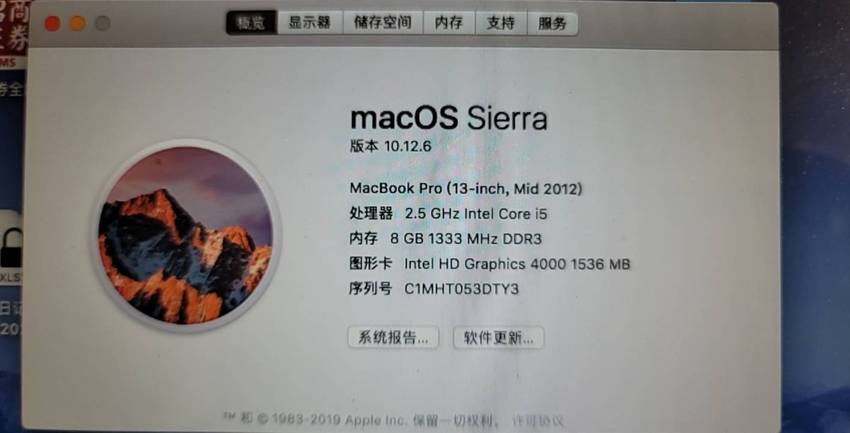Click the red close button of the window
Viewport: 850px width, 433px height.
[x=52, y=23]
